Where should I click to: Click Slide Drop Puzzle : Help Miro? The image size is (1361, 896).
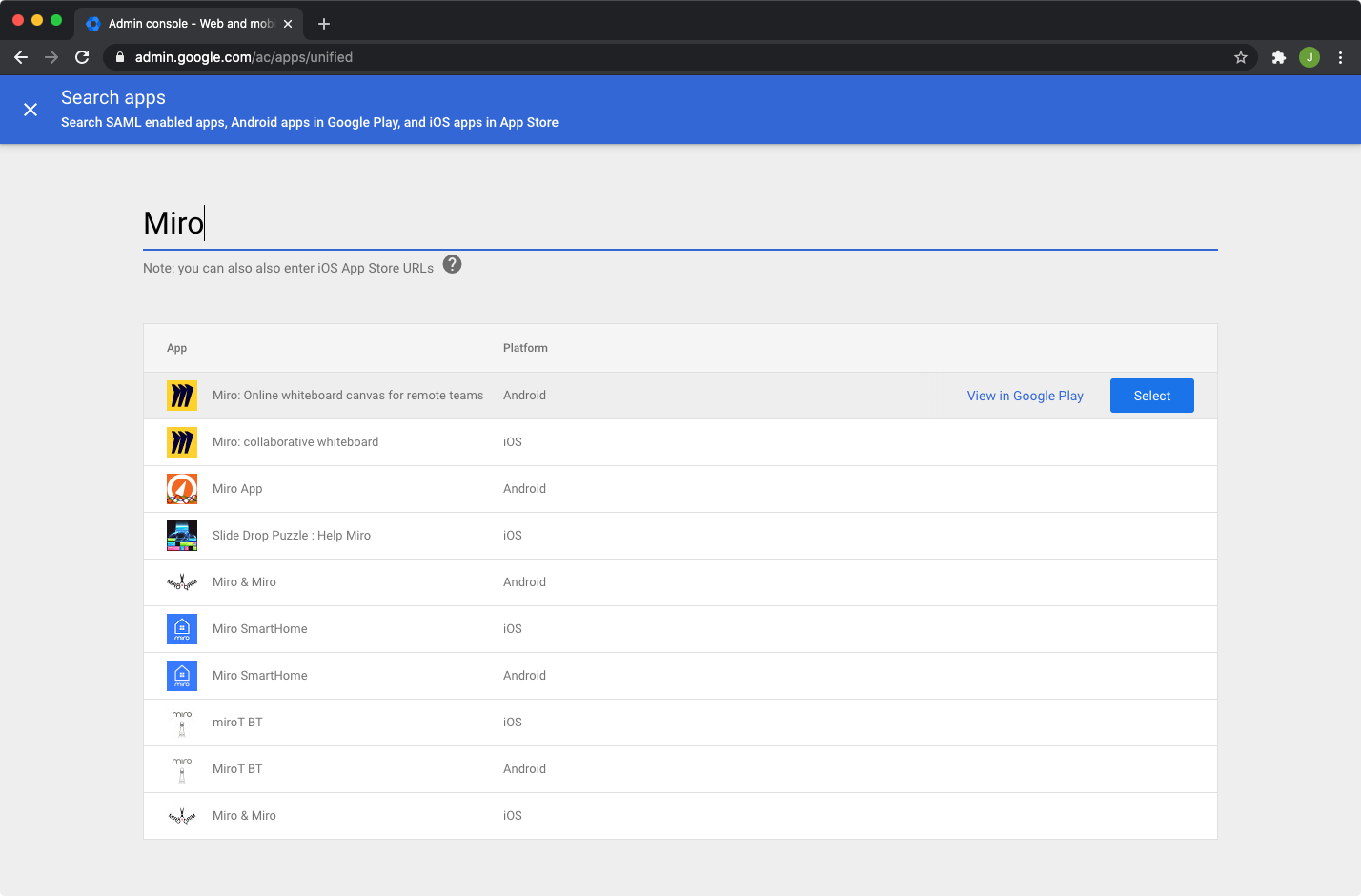coord(292,536)
